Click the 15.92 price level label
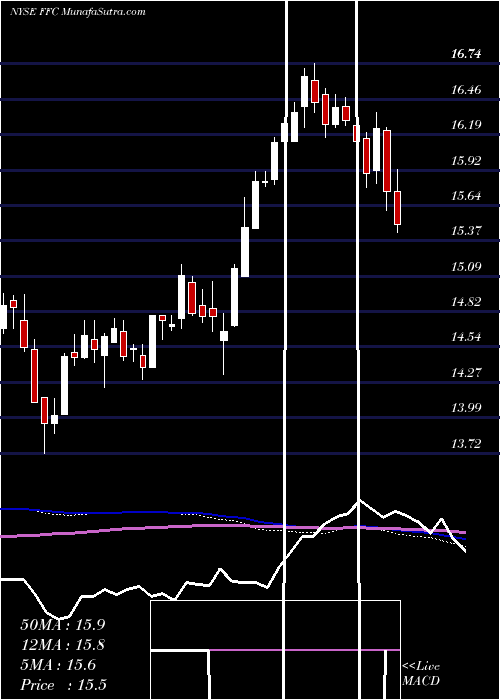Image resolution: width=500 pixels, height=700 pixels. [466, 160]
